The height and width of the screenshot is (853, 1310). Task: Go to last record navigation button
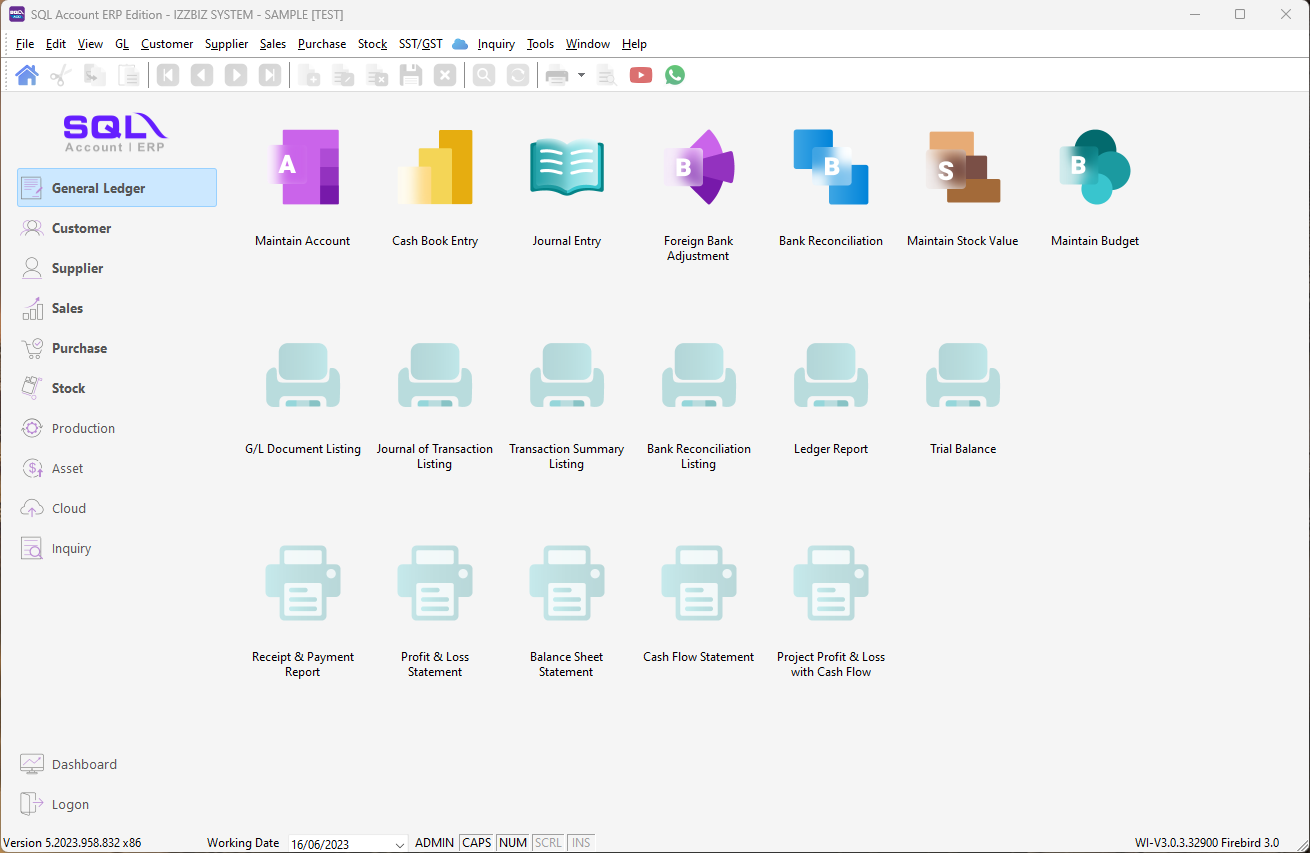270,75
